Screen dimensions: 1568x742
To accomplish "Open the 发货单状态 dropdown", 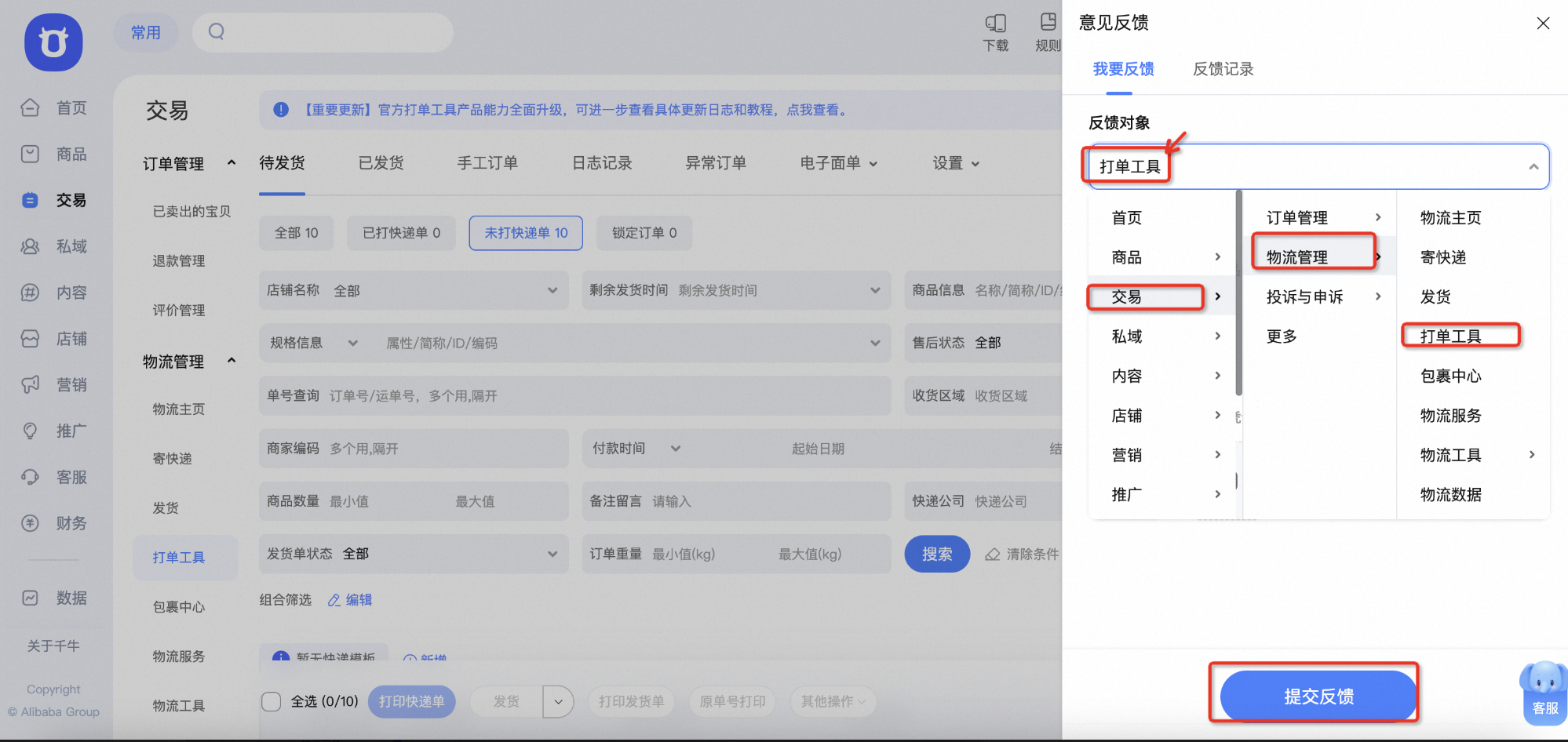I will (x=414, y=554).
